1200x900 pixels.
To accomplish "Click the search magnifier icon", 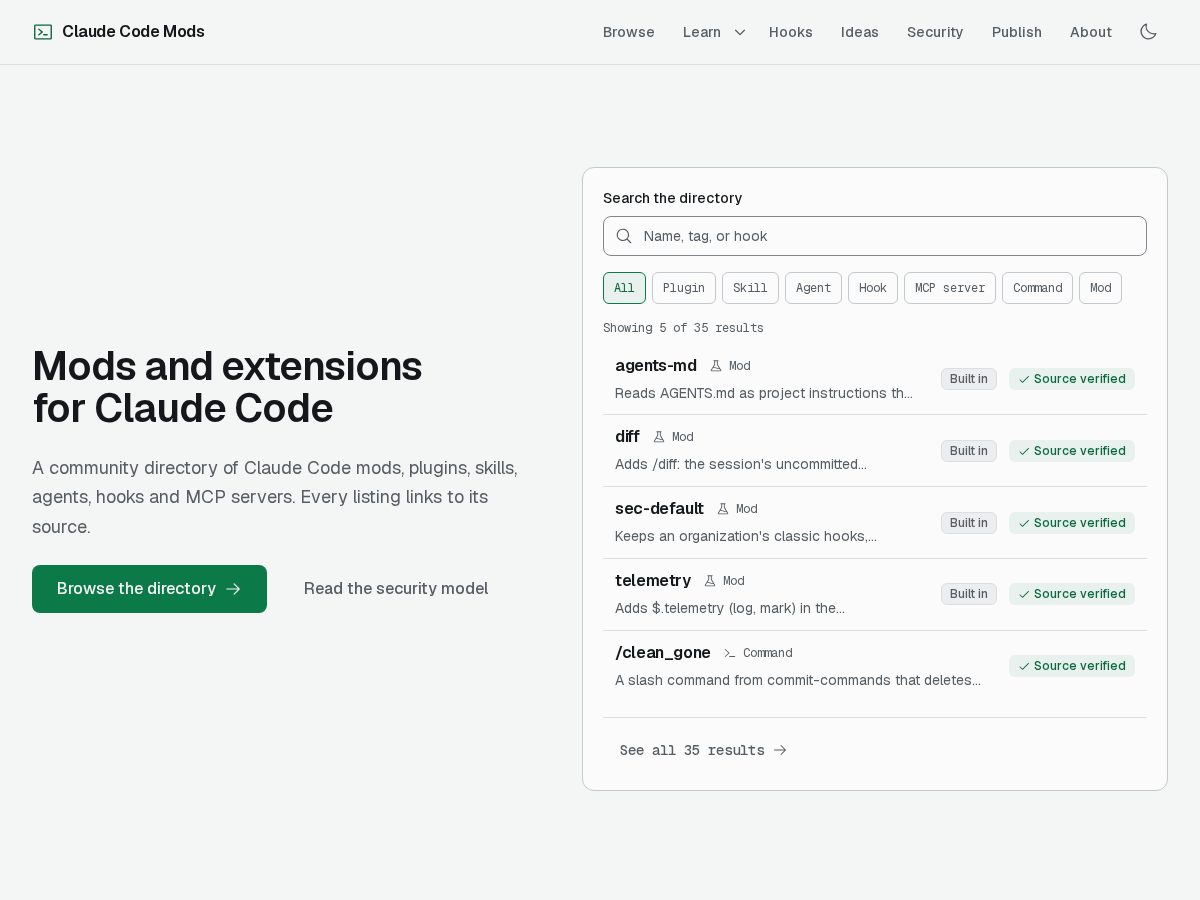I will pyautogui.click(x=624, y=236).
